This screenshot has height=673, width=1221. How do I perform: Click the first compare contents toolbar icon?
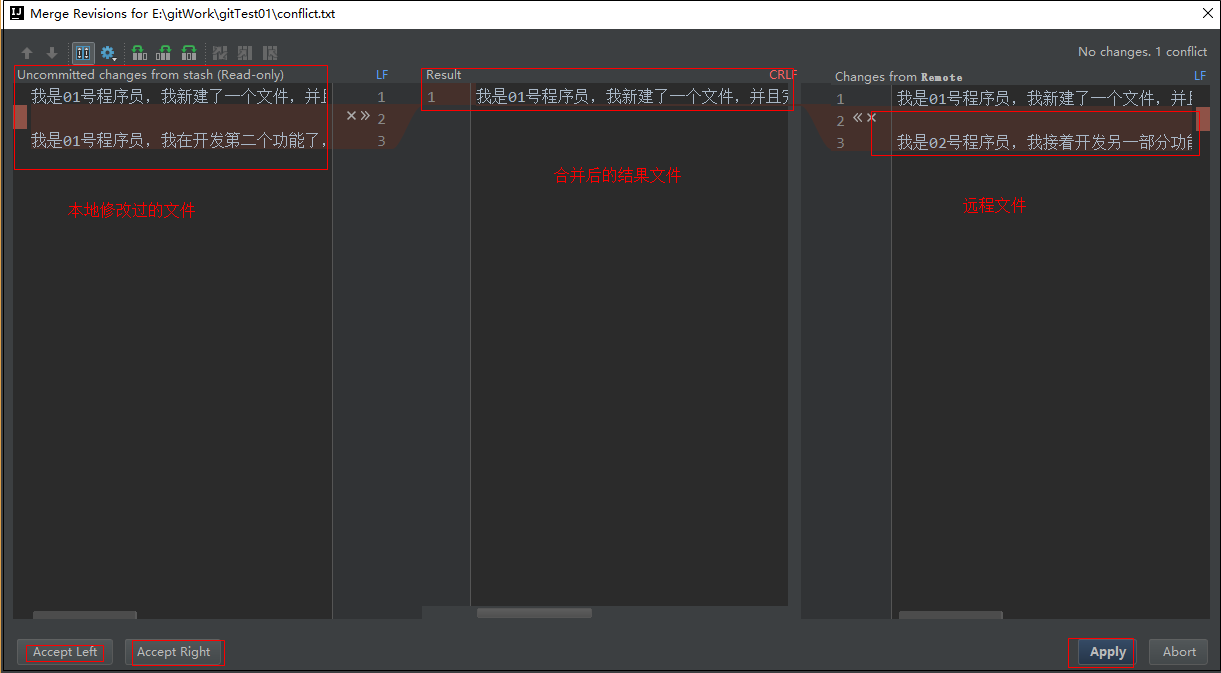(x=220, y=53)
